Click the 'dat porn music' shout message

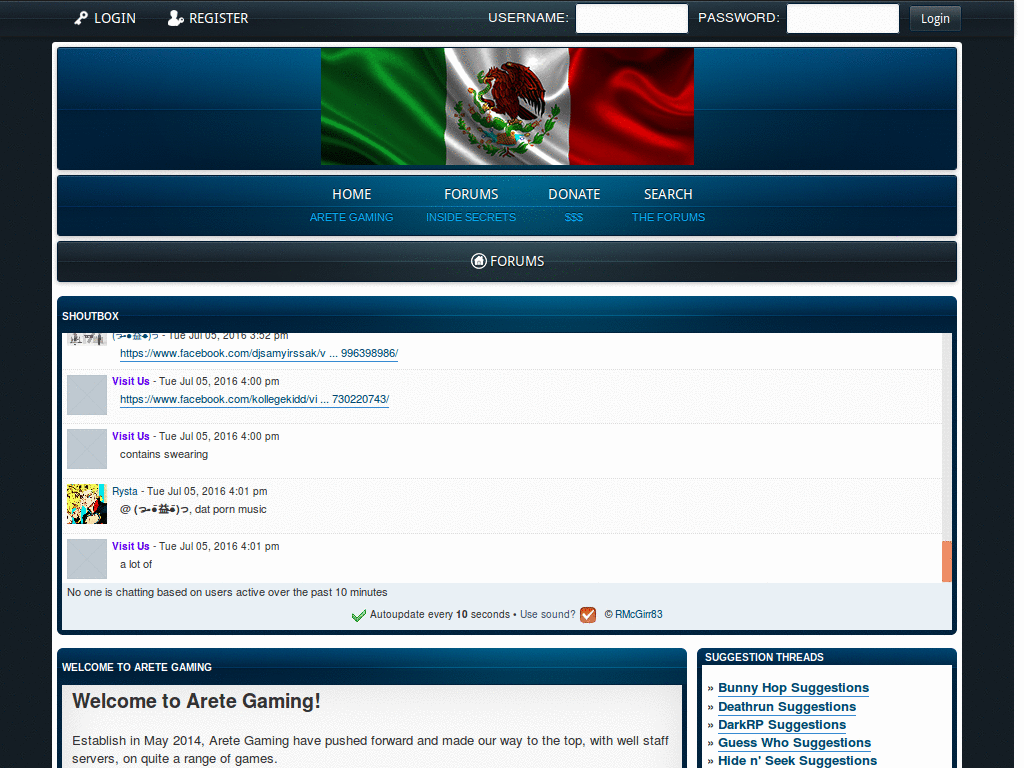click(193, 509)
